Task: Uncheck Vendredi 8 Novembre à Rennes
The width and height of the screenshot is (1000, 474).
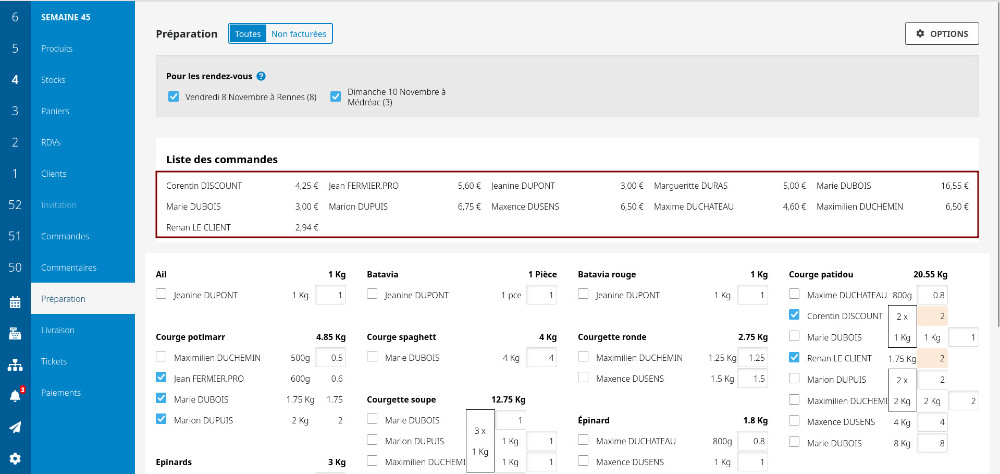Action: coord(173,97)
